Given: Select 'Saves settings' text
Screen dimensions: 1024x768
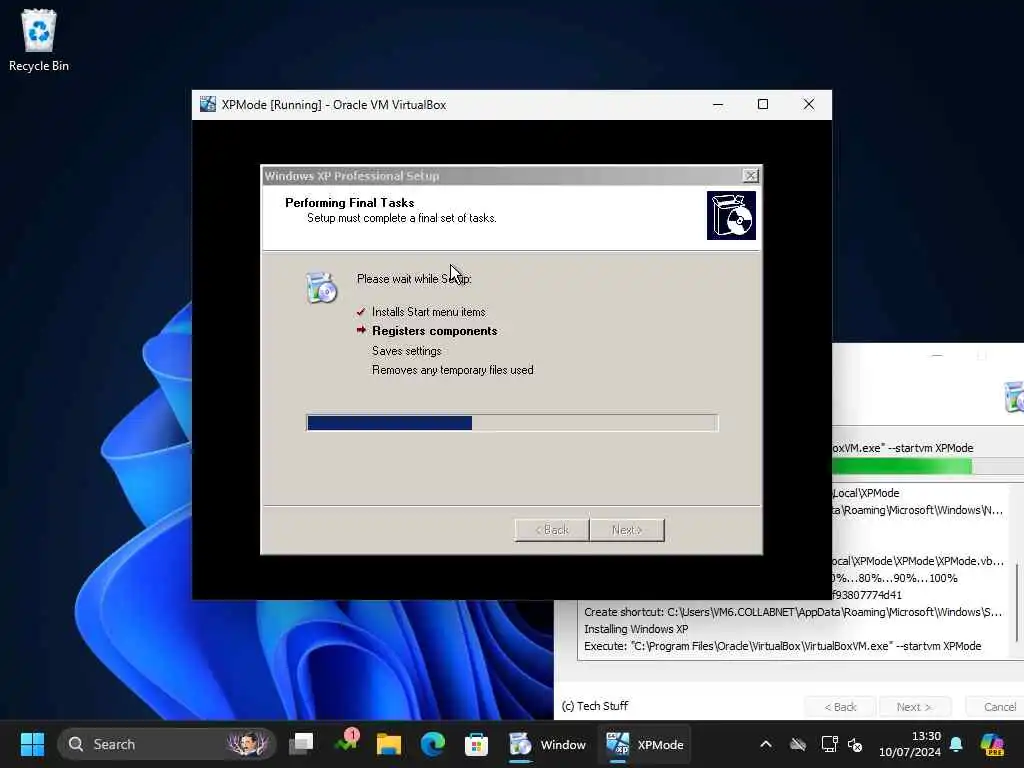Looking at the screenshot, I should pos(406,351).
